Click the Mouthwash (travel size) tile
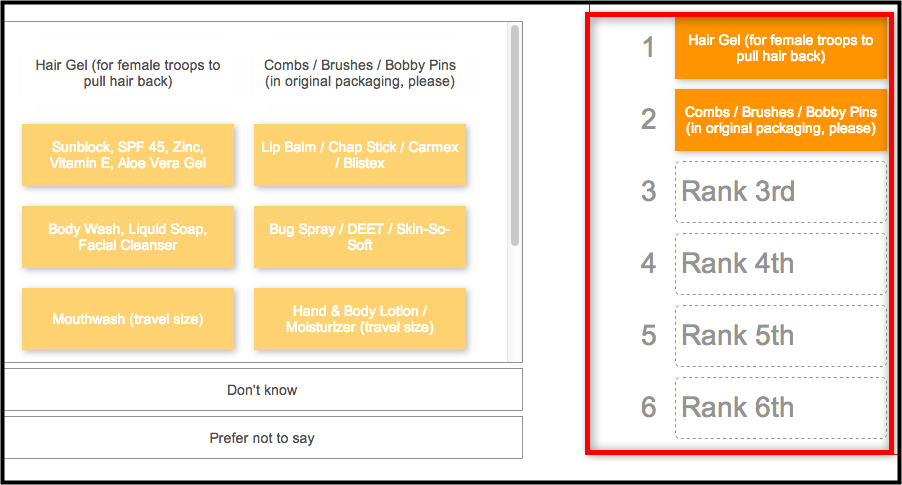Image resolution: width=902 pixels, height=485 pixels. tap(128, 319)
